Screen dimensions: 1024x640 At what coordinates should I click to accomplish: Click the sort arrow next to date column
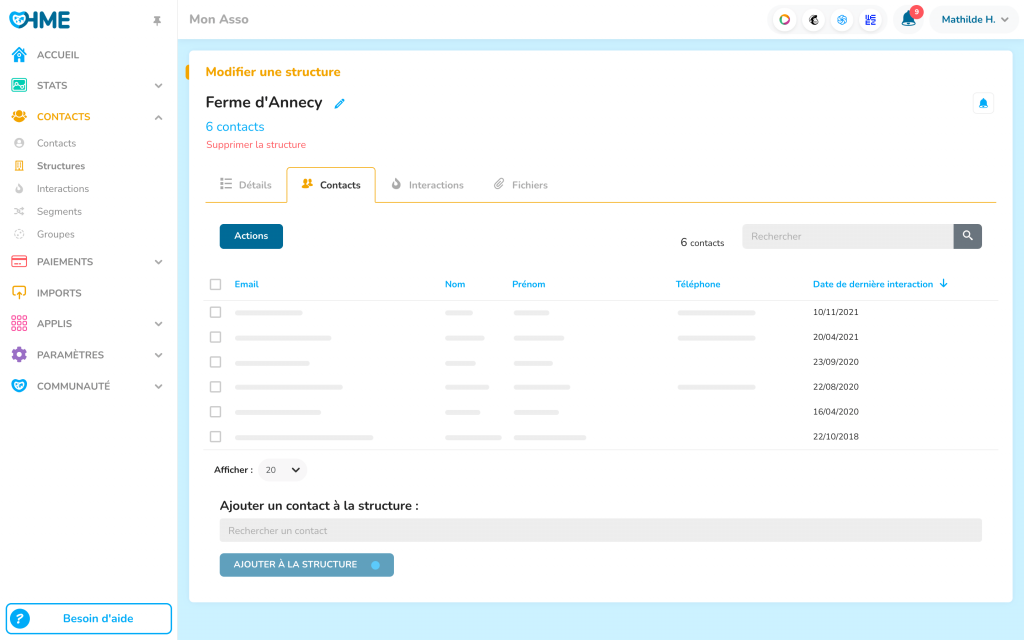944,284
